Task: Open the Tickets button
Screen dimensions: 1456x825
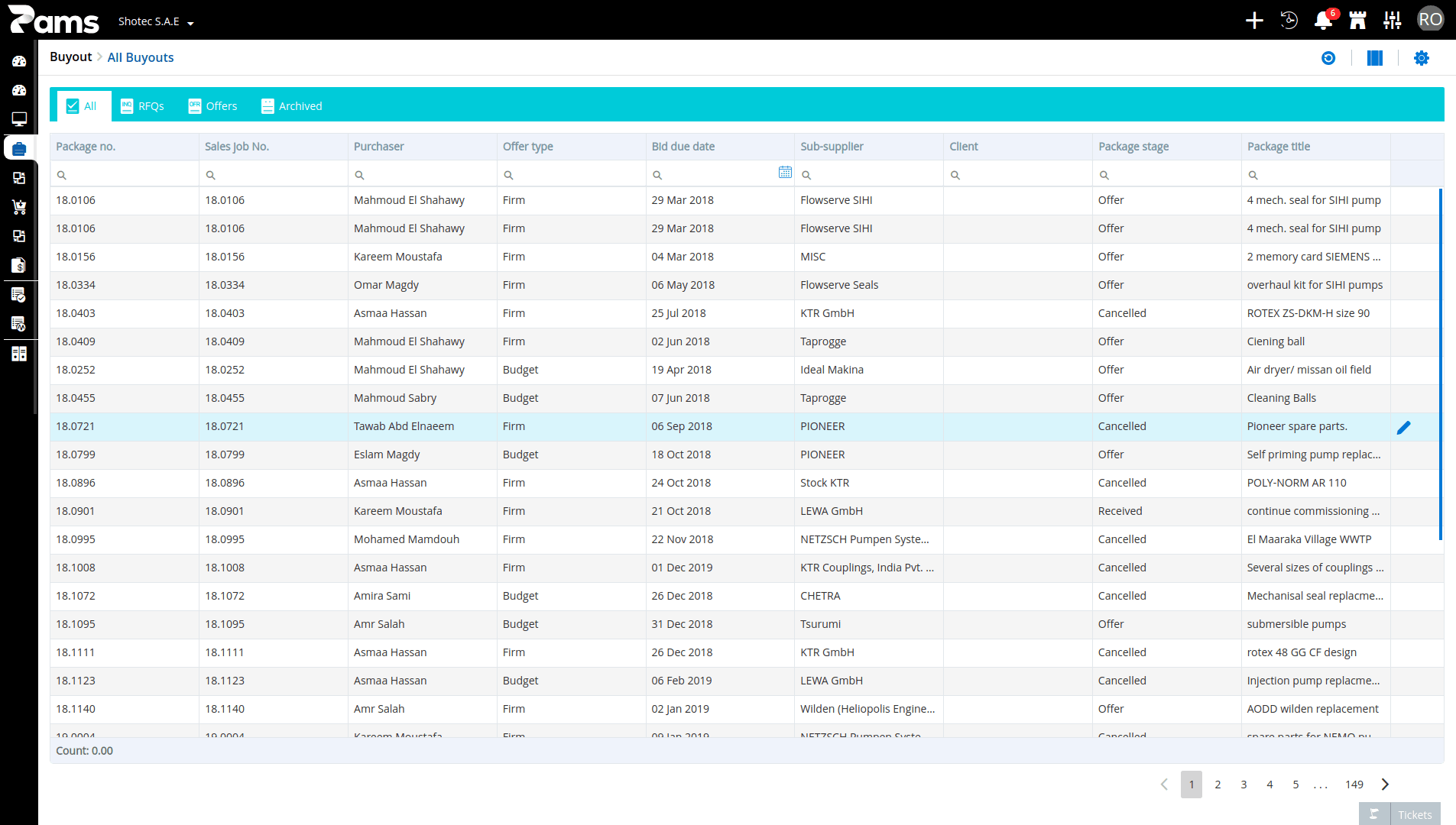Action: 1399,814
